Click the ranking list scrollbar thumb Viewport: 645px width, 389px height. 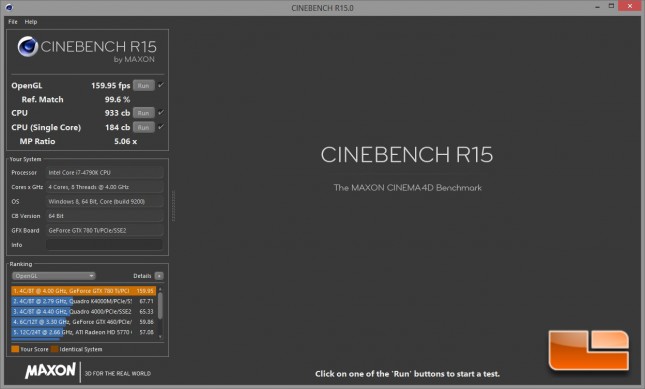coord(160,306)
